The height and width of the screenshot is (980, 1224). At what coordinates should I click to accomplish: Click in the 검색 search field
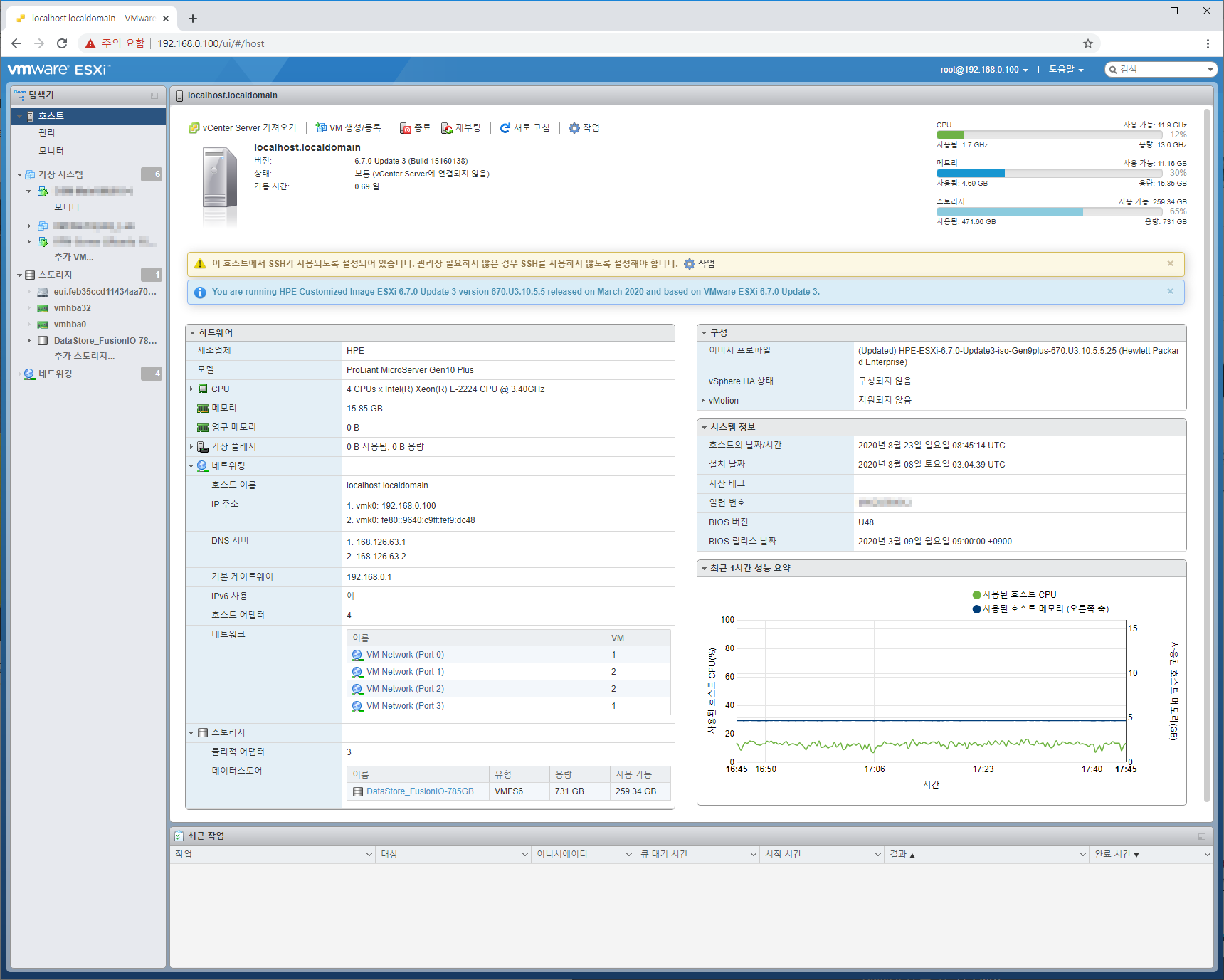click(x=1161, y=70)
